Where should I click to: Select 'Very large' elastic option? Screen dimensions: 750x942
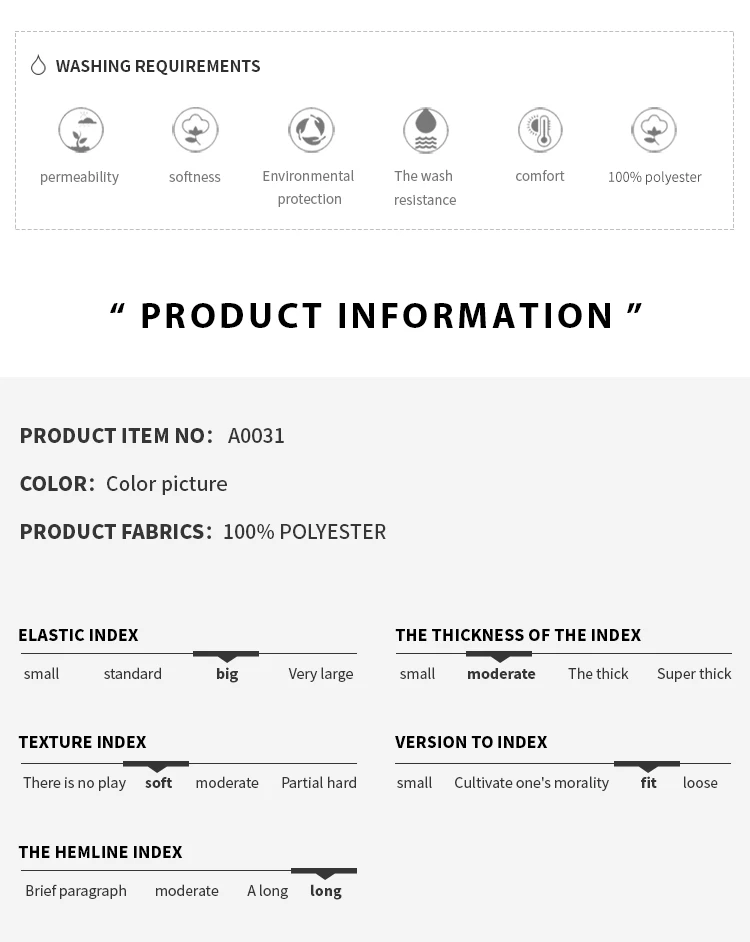pyautogui.click(x=321, y=674)
